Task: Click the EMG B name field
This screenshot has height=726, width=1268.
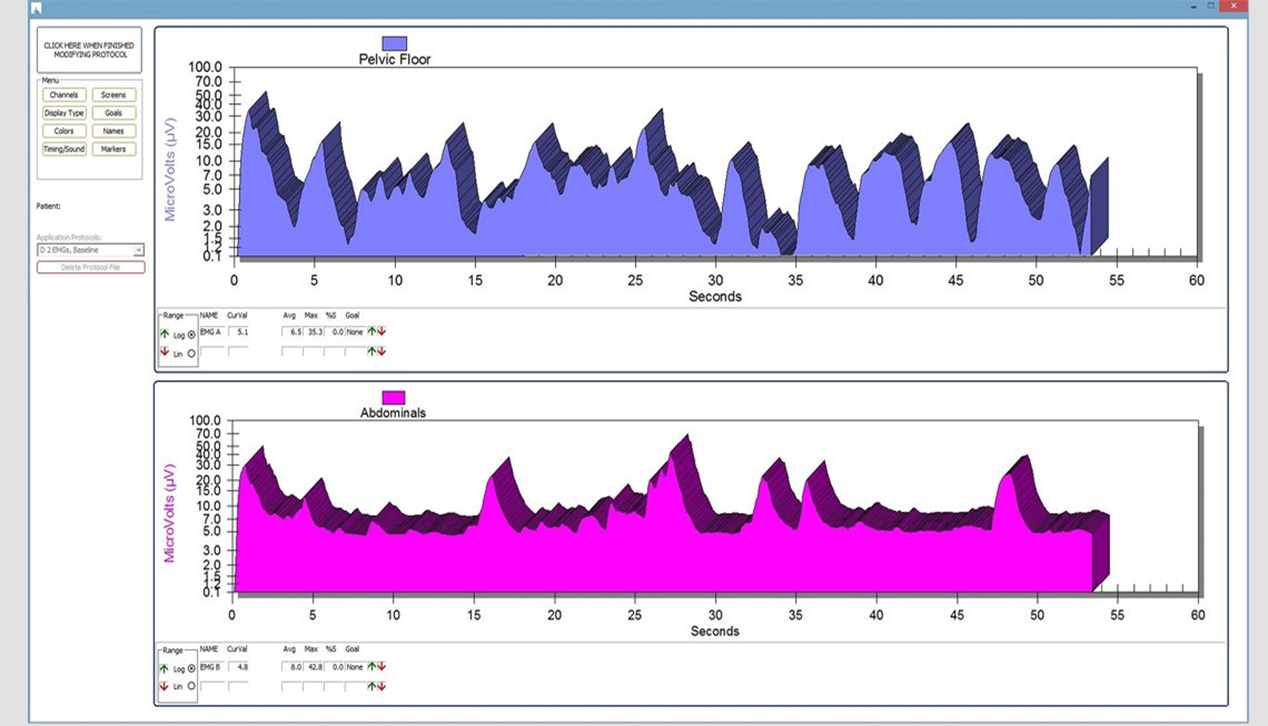Action: click(211, 665)
